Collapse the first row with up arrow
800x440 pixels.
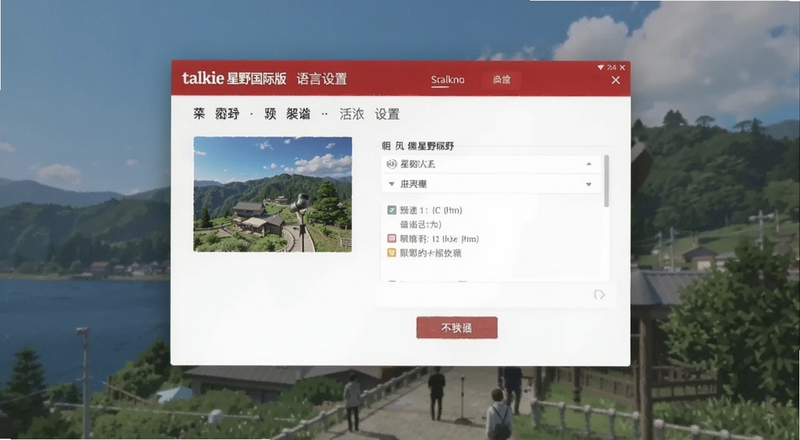(x=589, y=164)
